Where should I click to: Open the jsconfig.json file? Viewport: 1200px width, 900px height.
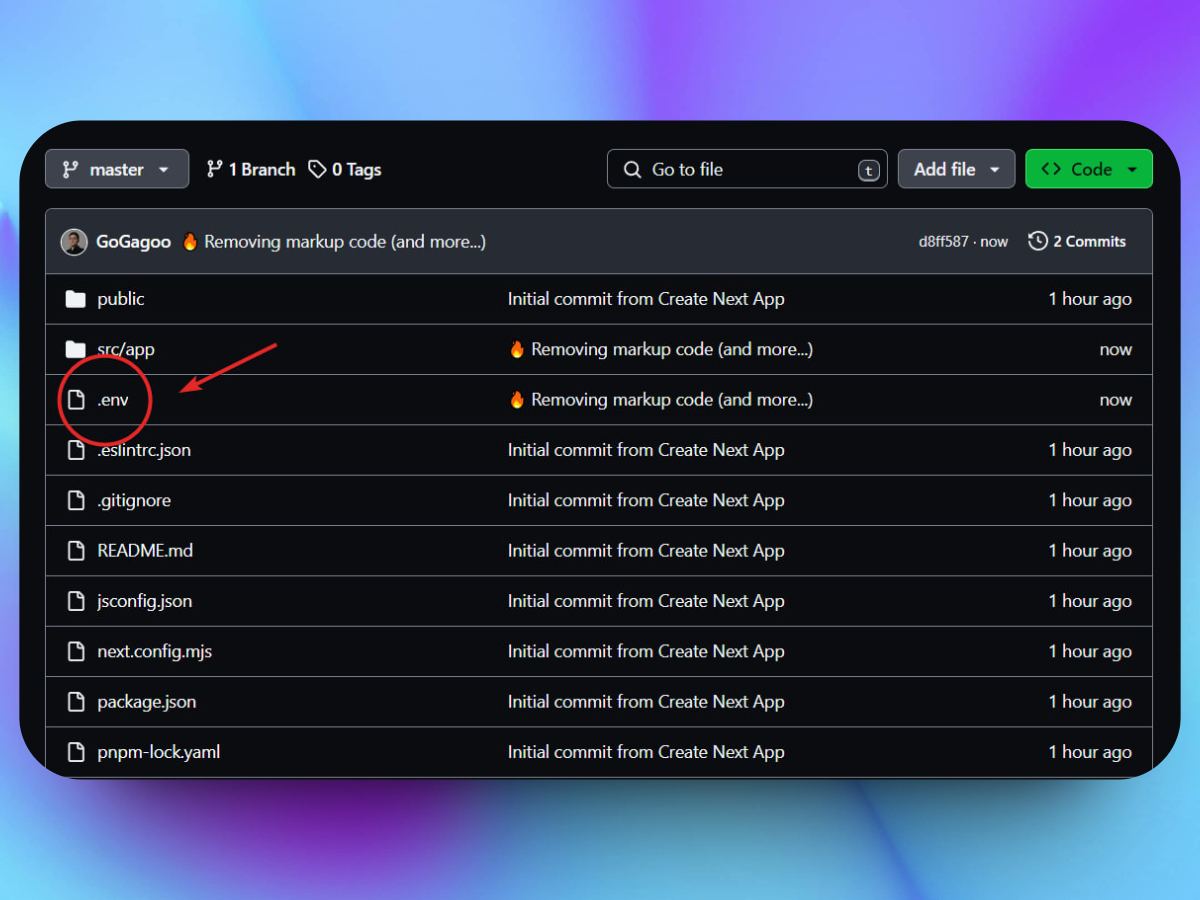[x=144, y=601]
